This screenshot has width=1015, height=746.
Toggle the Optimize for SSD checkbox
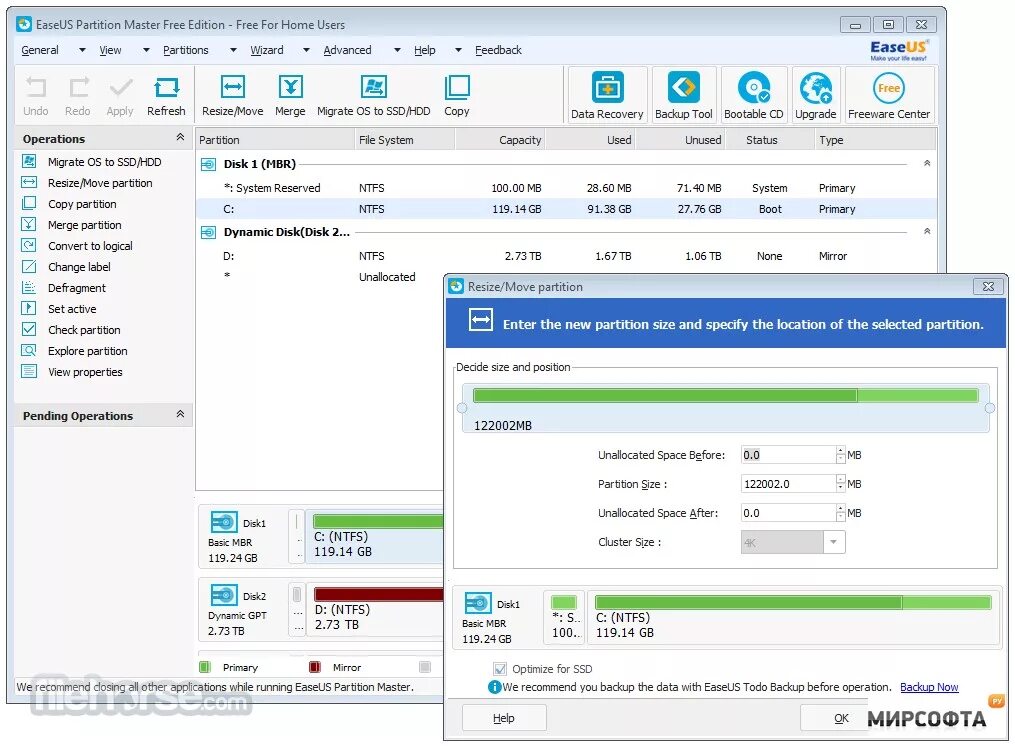click(499, 669)
